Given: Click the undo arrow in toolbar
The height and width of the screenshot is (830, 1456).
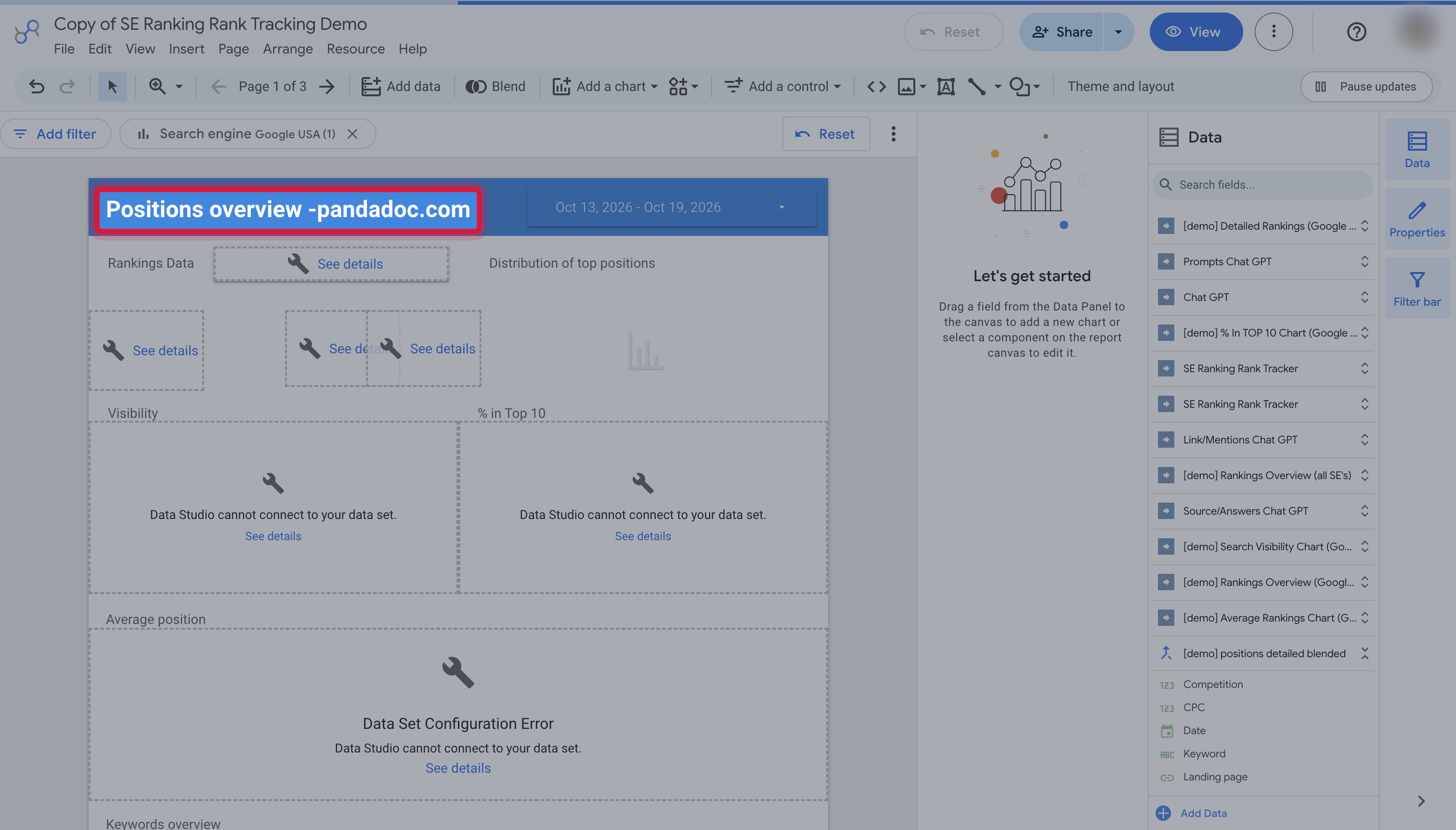Looking at the screenshot, I should 37,87.
